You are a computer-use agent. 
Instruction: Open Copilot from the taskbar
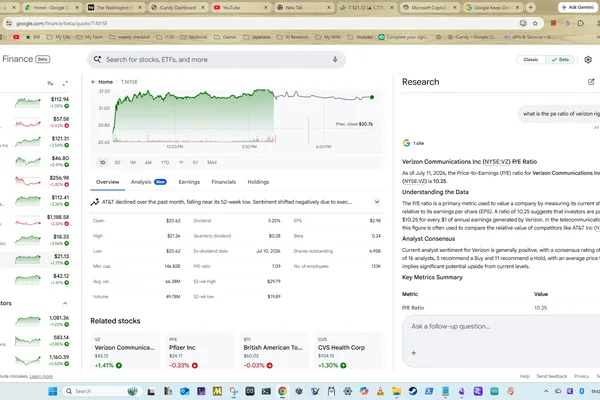[x=364, y=391]
